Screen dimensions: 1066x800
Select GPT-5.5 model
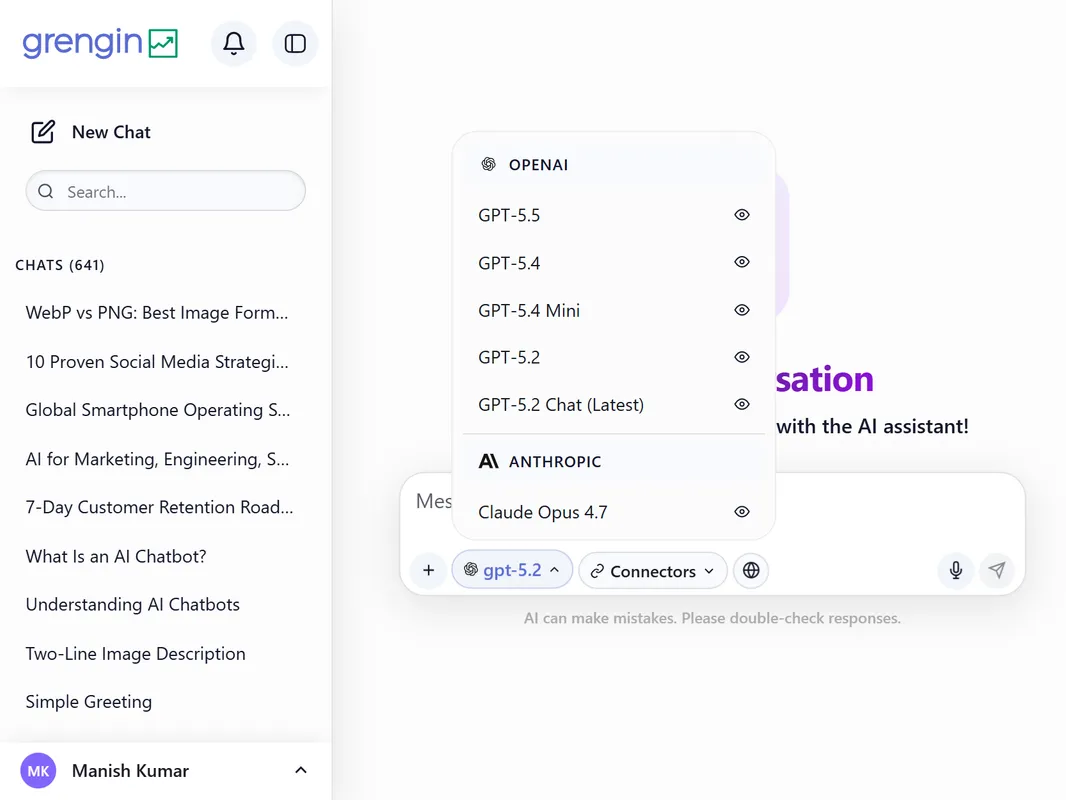click(x=613, y=215)
